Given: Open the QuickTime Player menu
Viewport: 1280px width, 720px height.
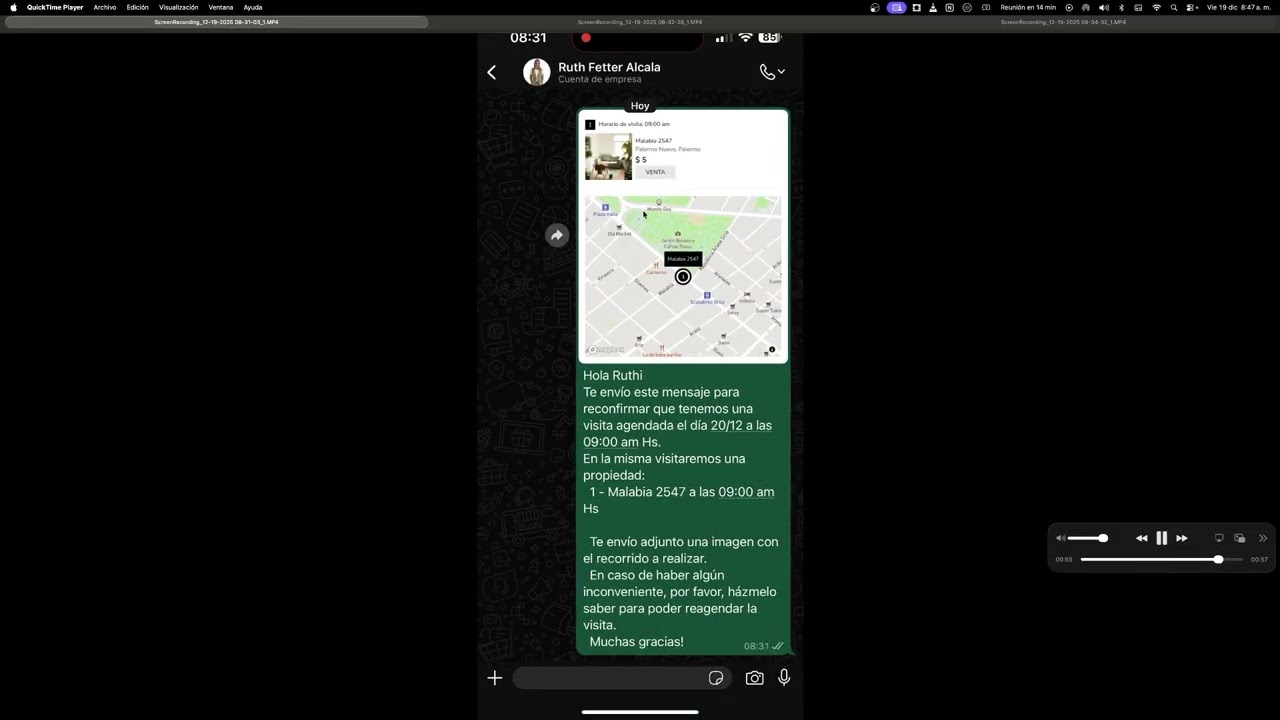Looking at the screenshot, I should 55,7.
